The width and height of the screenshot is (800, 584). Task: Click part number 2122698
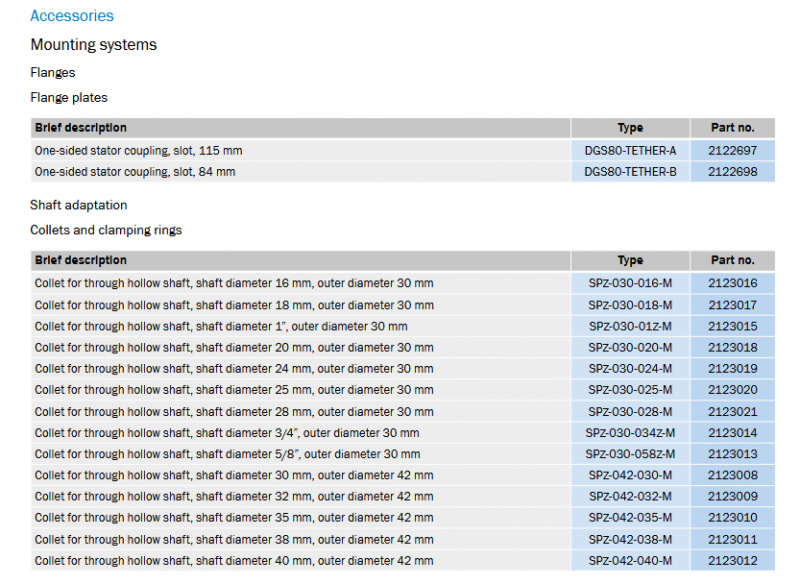pos(732,172)
